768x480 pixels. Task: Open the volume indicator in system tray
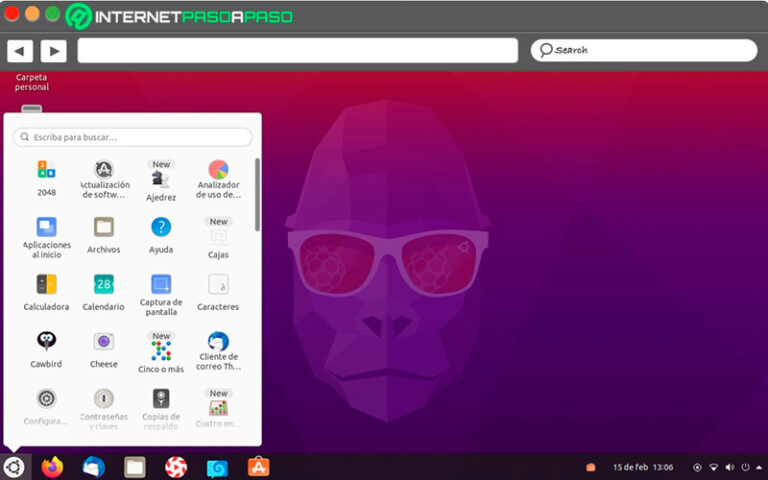(729, 467)
